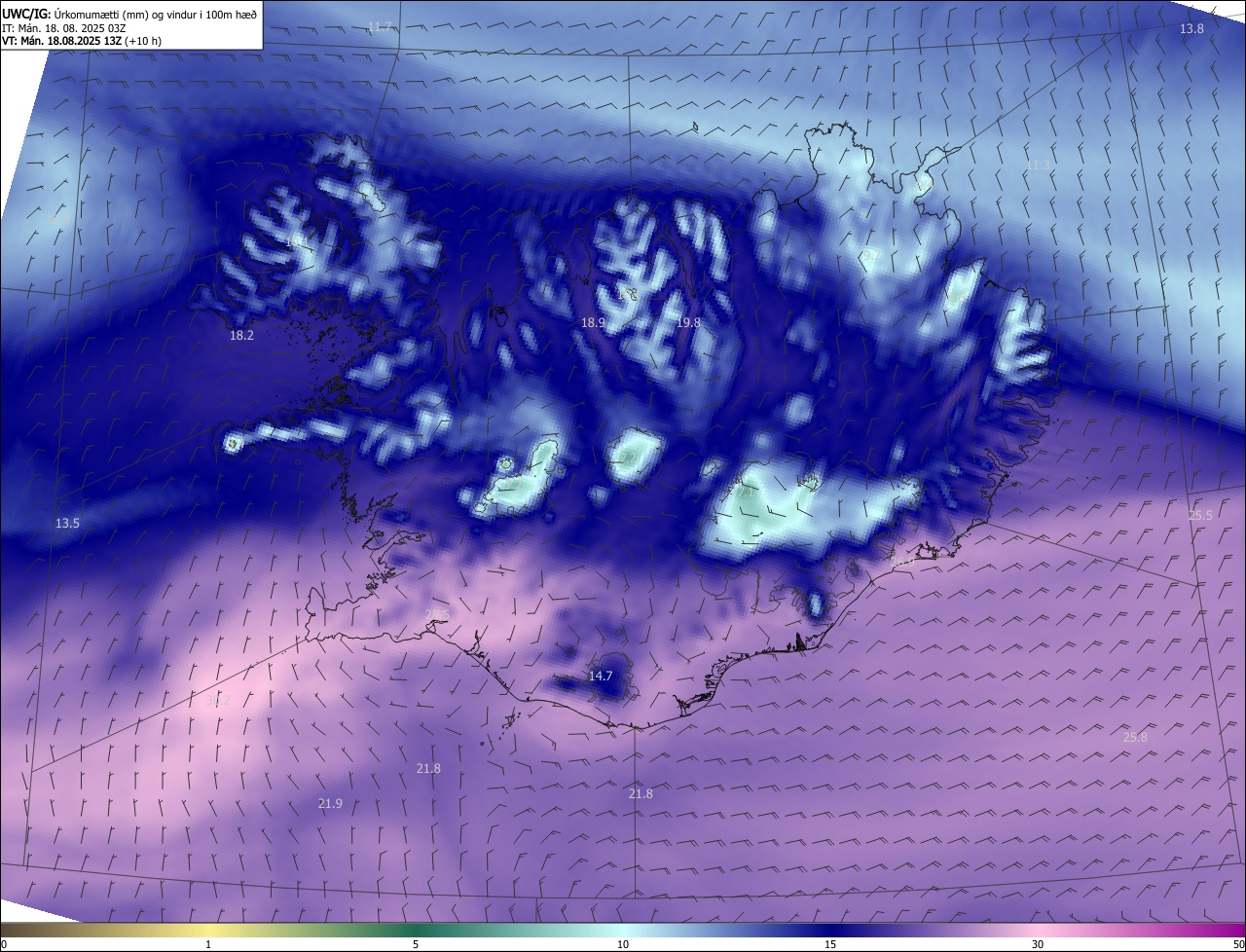Select the 25.8 value label
Screen dimensions: 1246x952
(1135, 738)
